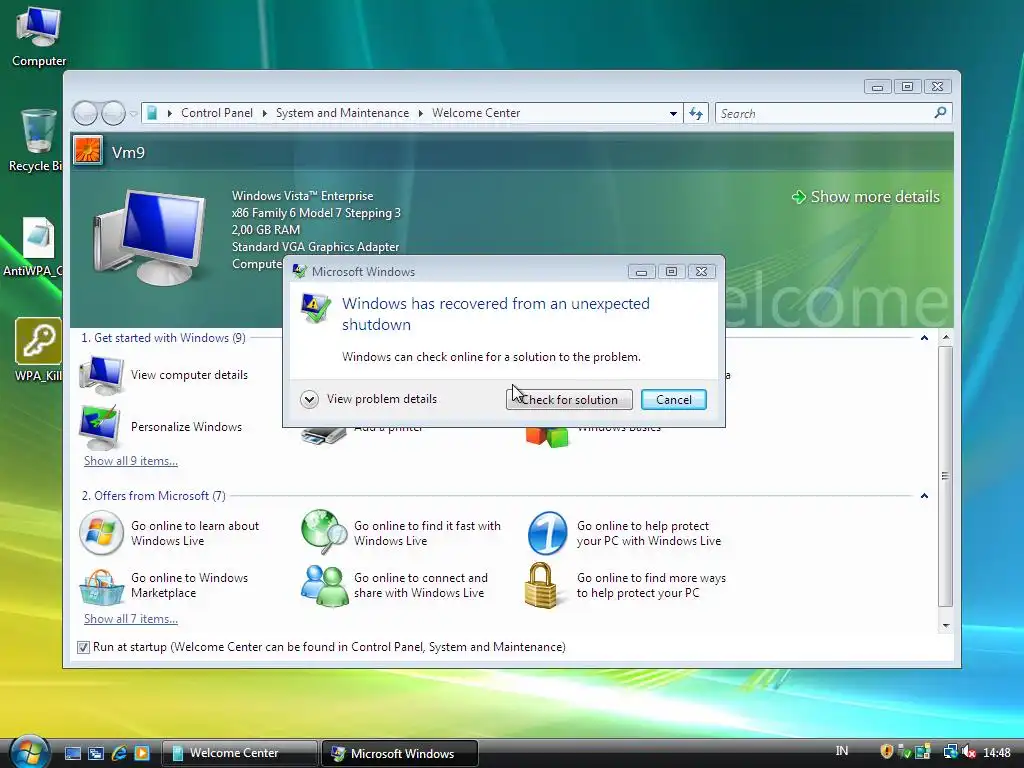Click the Welcome Center search field
The width and height of the screenshot is (1024, 768).
tap(833, 114)
